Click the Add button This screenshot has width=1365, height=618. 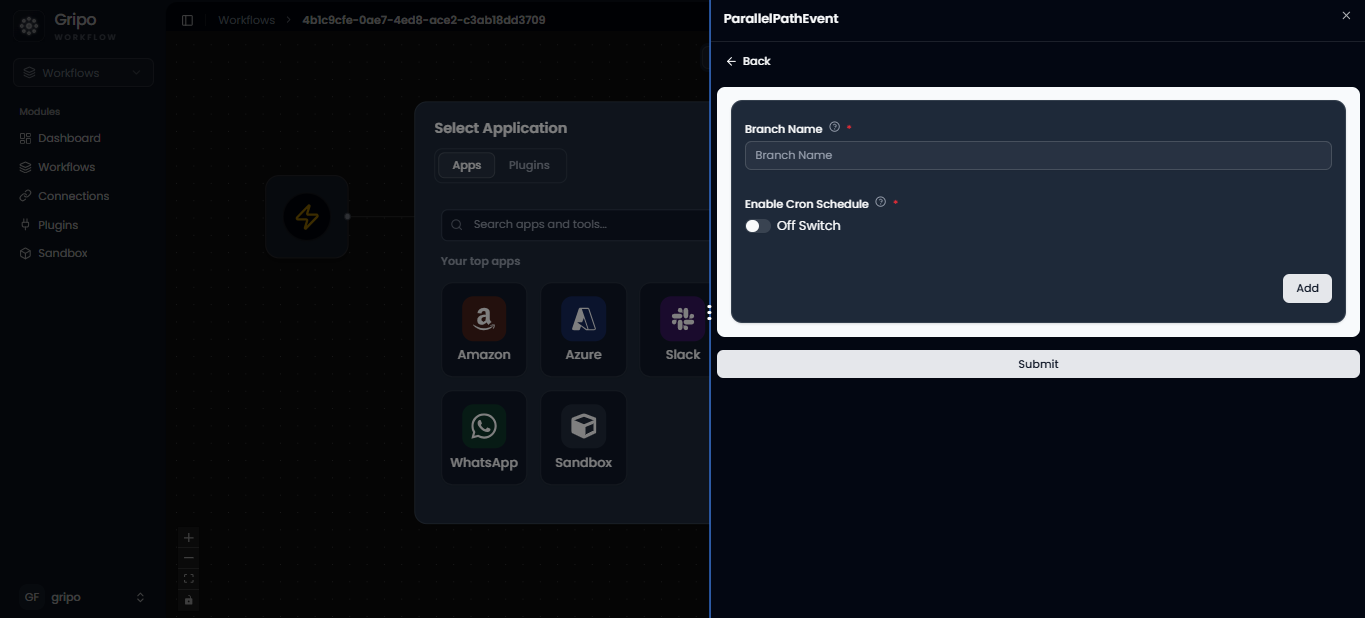1307,288
